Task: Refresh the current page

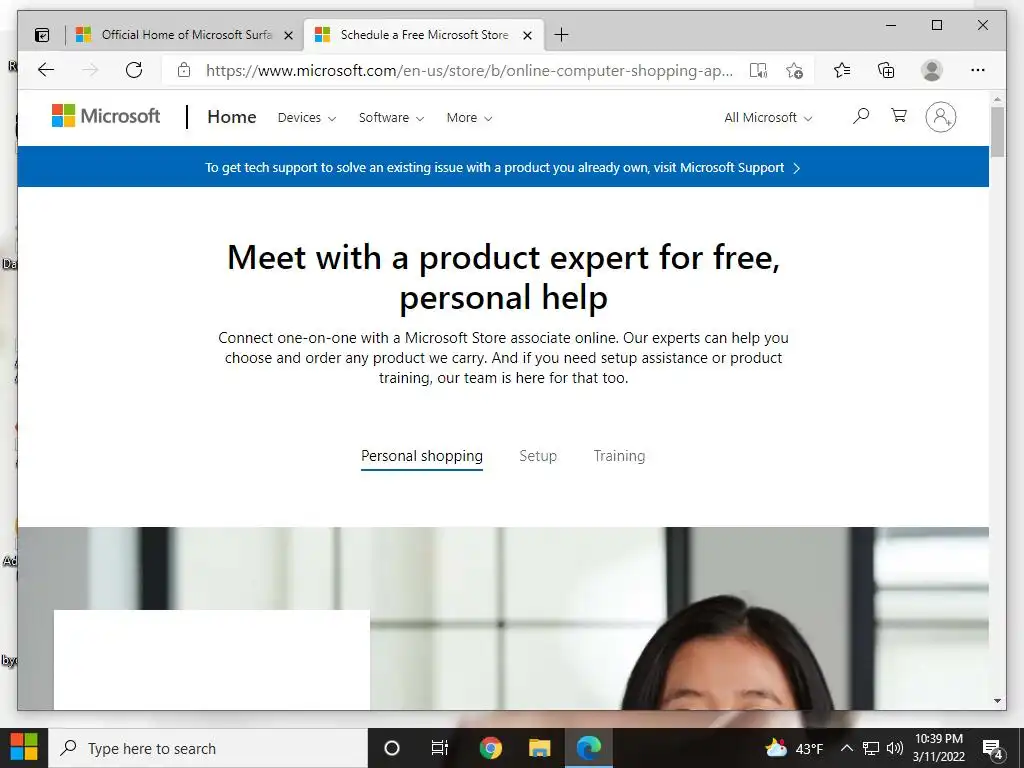Action: point(134,70)
